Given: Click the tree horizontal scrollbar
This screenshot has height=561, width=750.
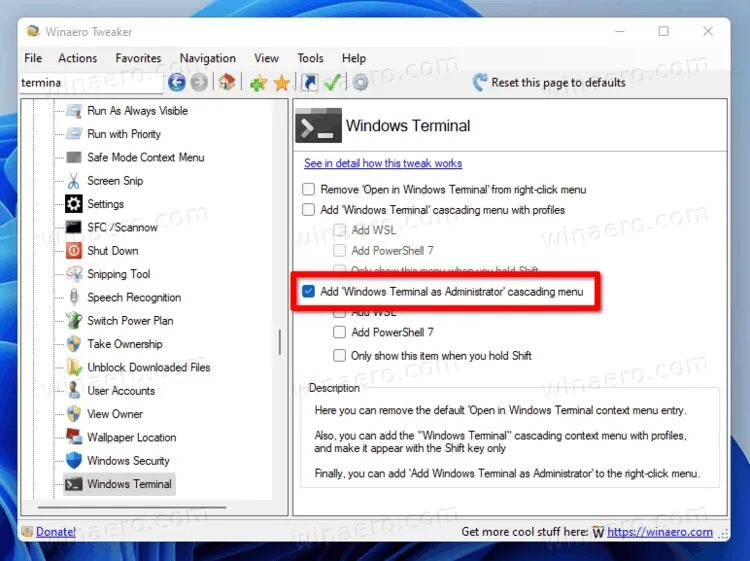Looking at the screenshot, I should point(132,507).
